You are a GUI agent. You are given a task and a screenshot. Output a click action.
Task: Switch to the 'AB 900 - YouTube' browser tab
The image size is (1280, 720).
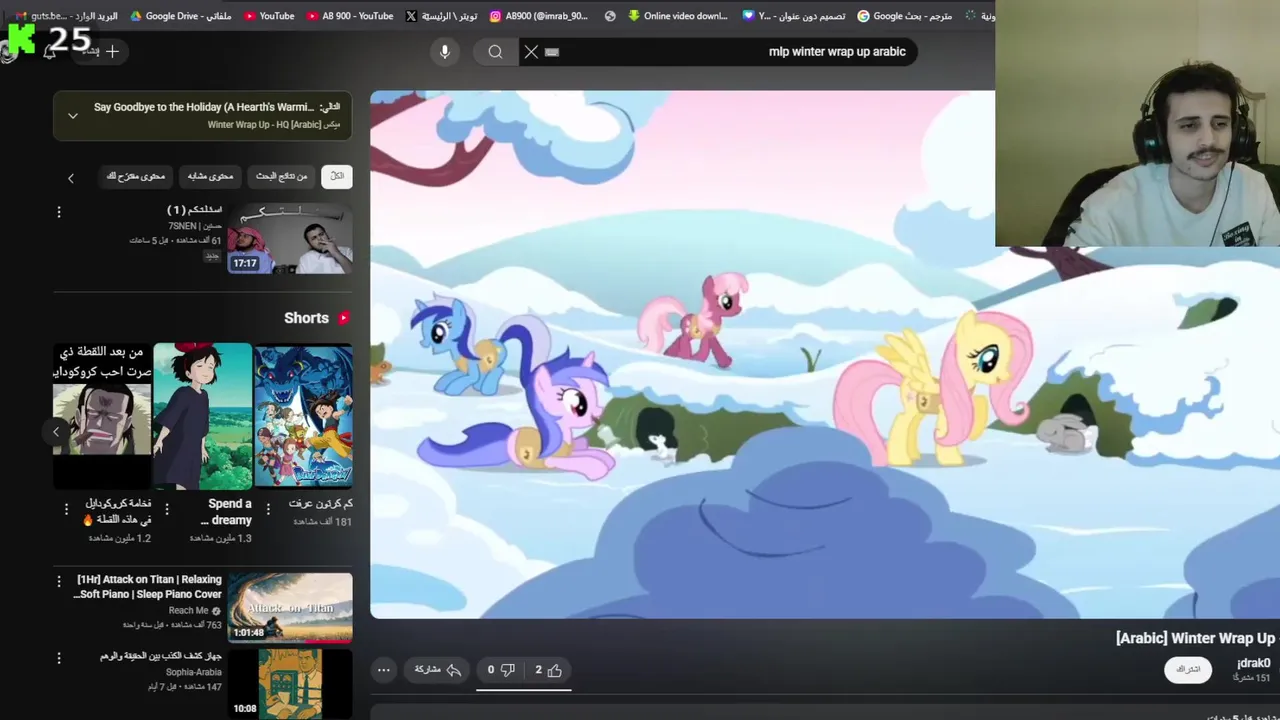[349, 16]
